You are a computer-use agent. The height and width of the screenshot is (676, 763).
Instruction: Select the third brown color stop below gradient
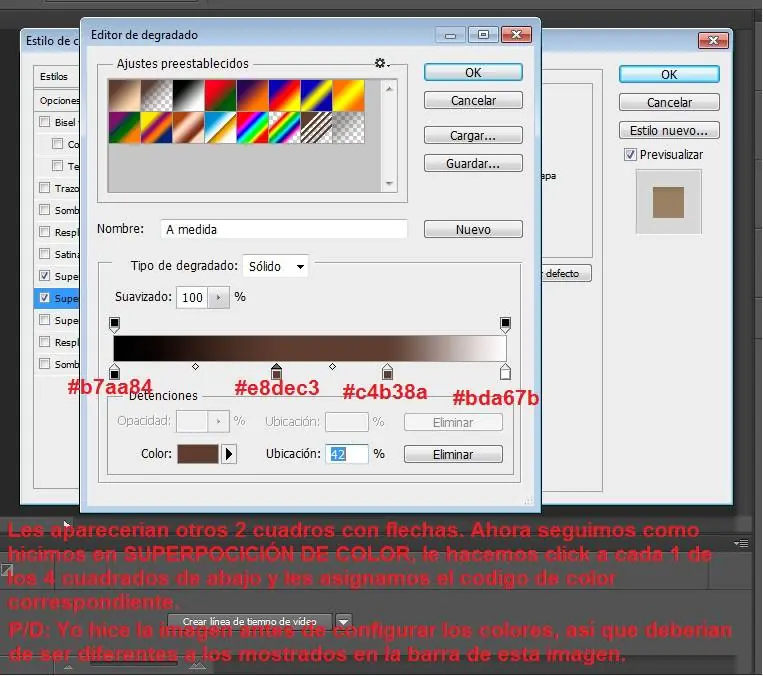[x=387, y=372]
